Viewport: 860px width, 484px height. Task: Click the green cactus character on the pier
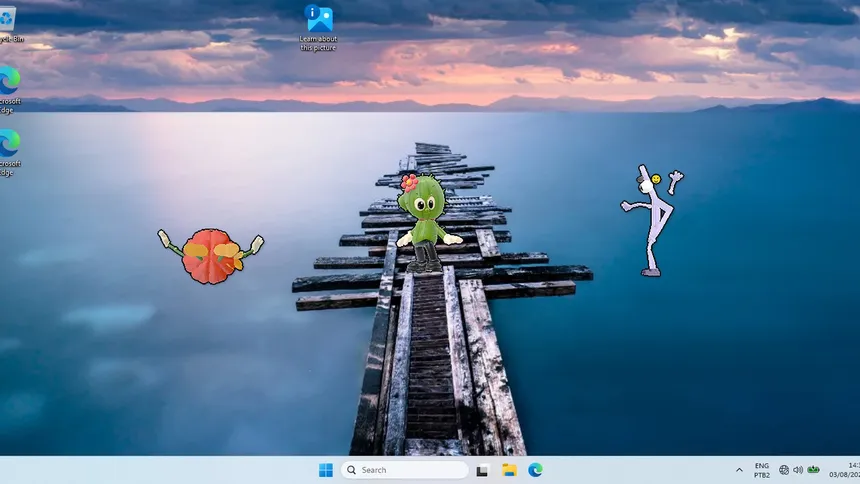(x=427, y=223)
